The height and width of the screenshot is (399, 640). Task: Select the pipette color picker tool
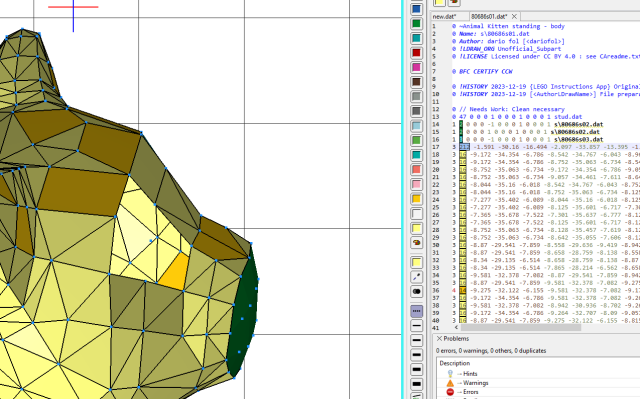416,277
